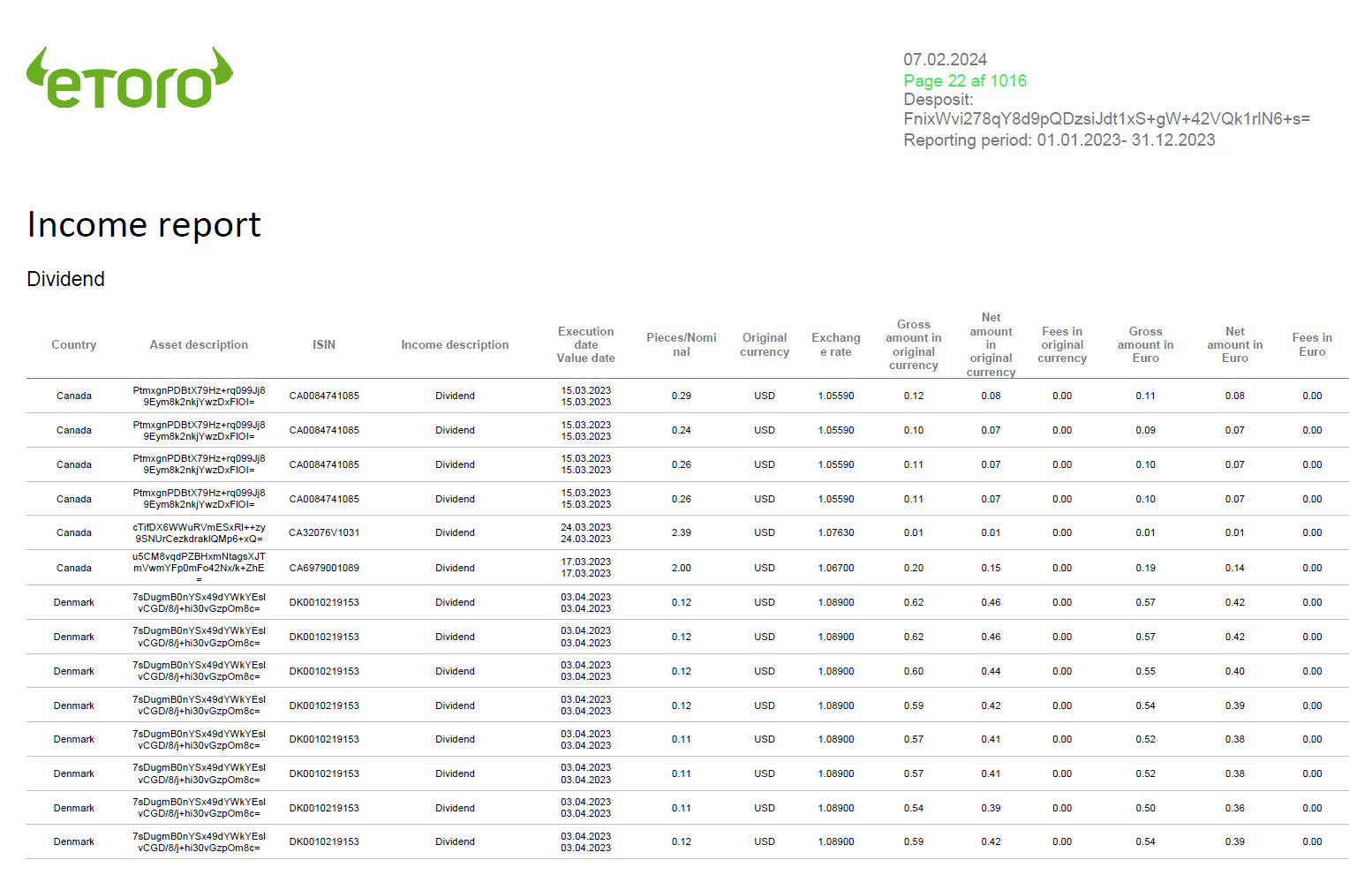Click the Asset description column header
Viewport: 1372px width, 875px height.
[199, 344]
